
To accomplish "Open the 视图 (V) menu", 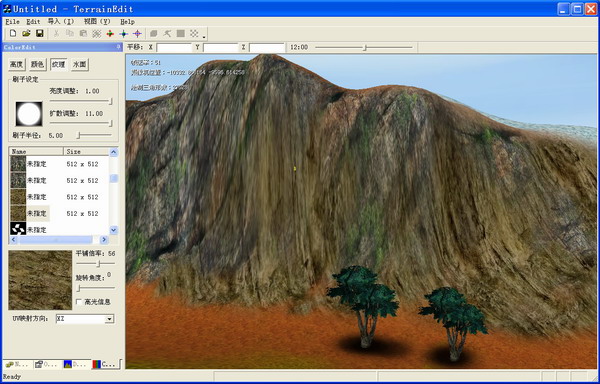I will [x=97, y=22].
